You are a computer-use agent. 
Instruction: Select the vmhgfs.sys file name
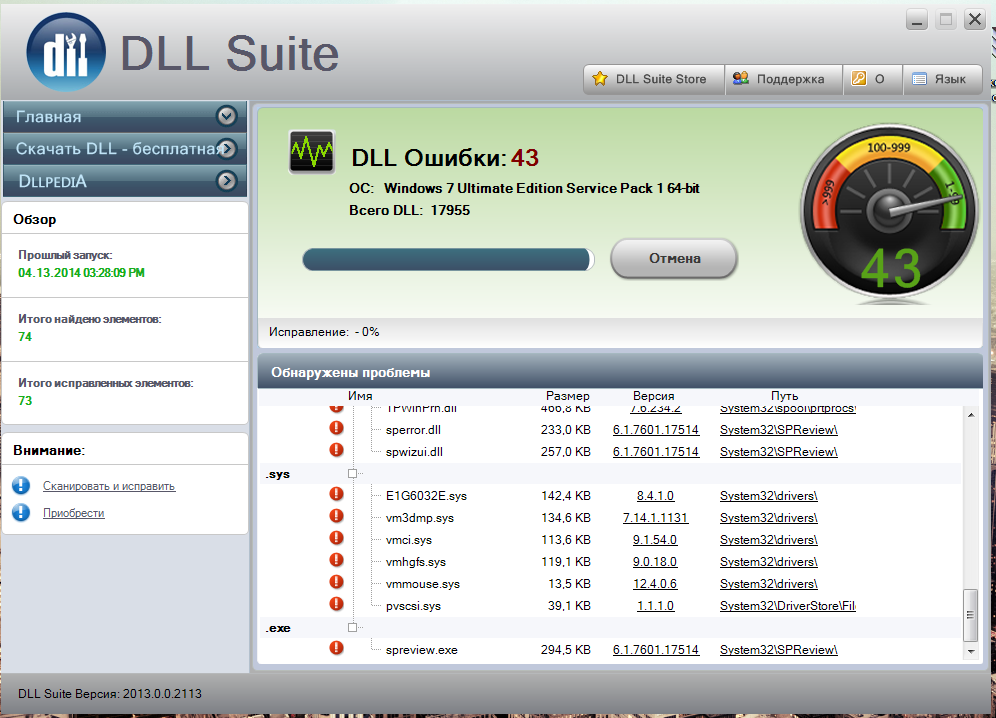pos(415,562)
